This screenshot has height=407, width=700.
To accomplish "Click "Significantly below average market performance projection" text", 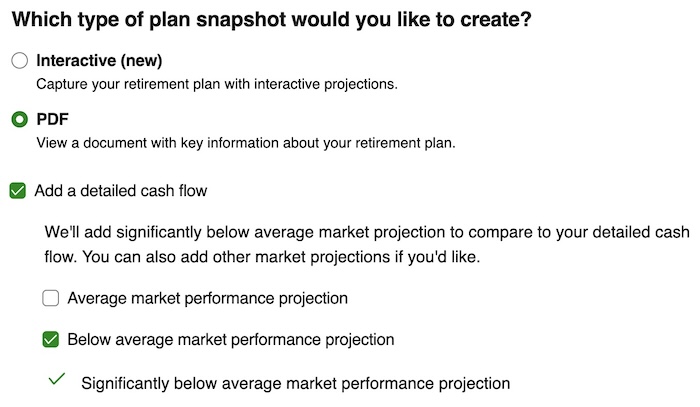I will click(295, 383).
